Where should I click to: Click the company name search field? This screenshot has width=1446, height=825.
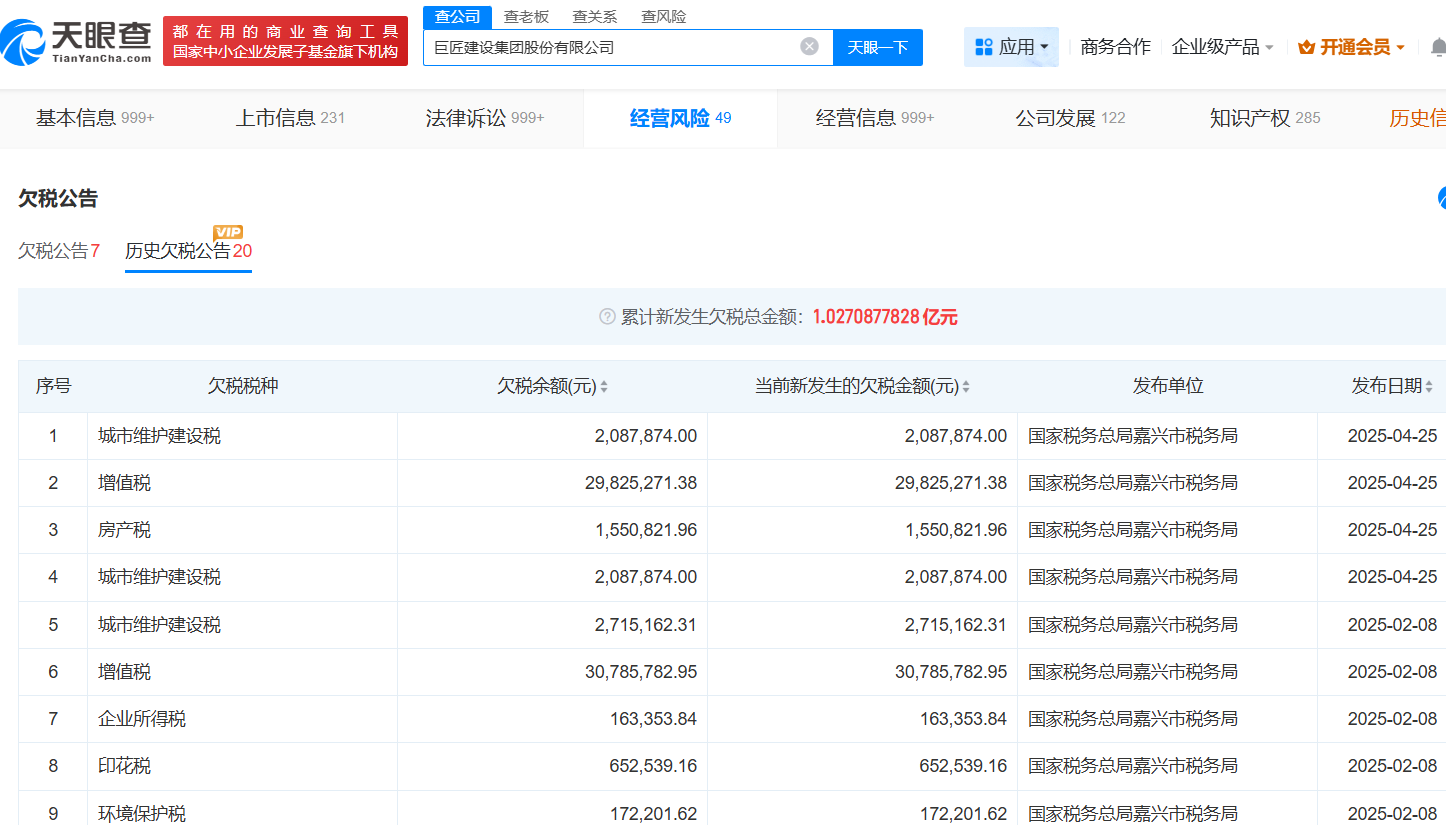point(610,47)
